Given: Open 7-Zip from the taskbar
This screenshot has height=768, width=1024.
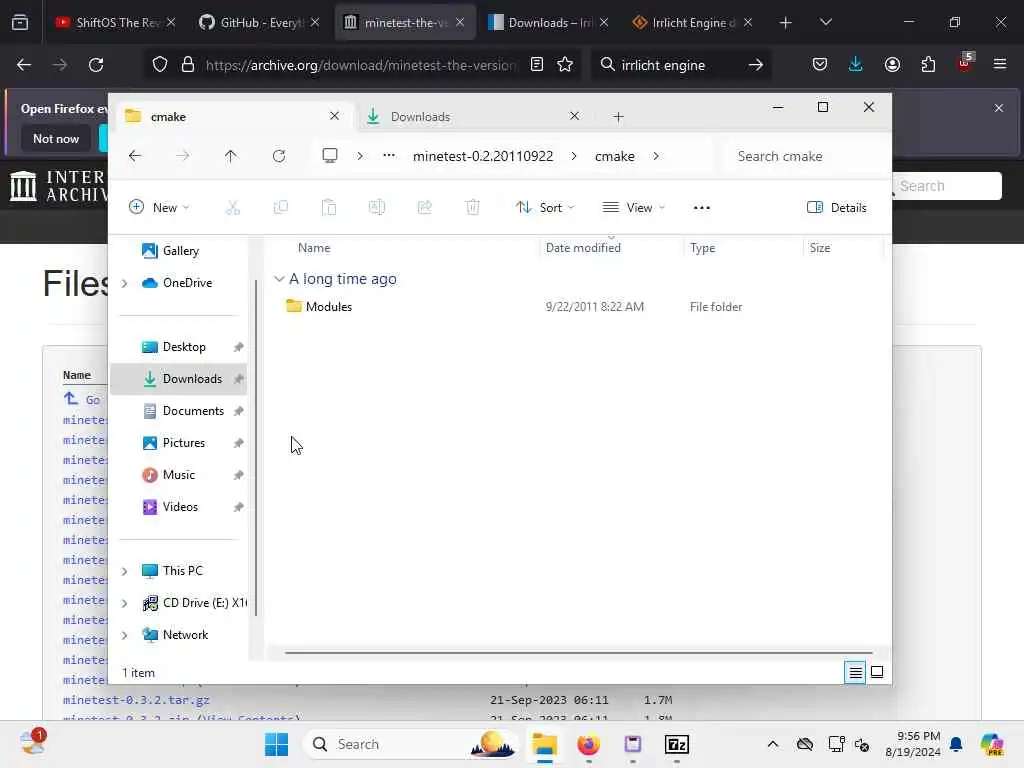Looking at the screenshot, I should [677, 744].
